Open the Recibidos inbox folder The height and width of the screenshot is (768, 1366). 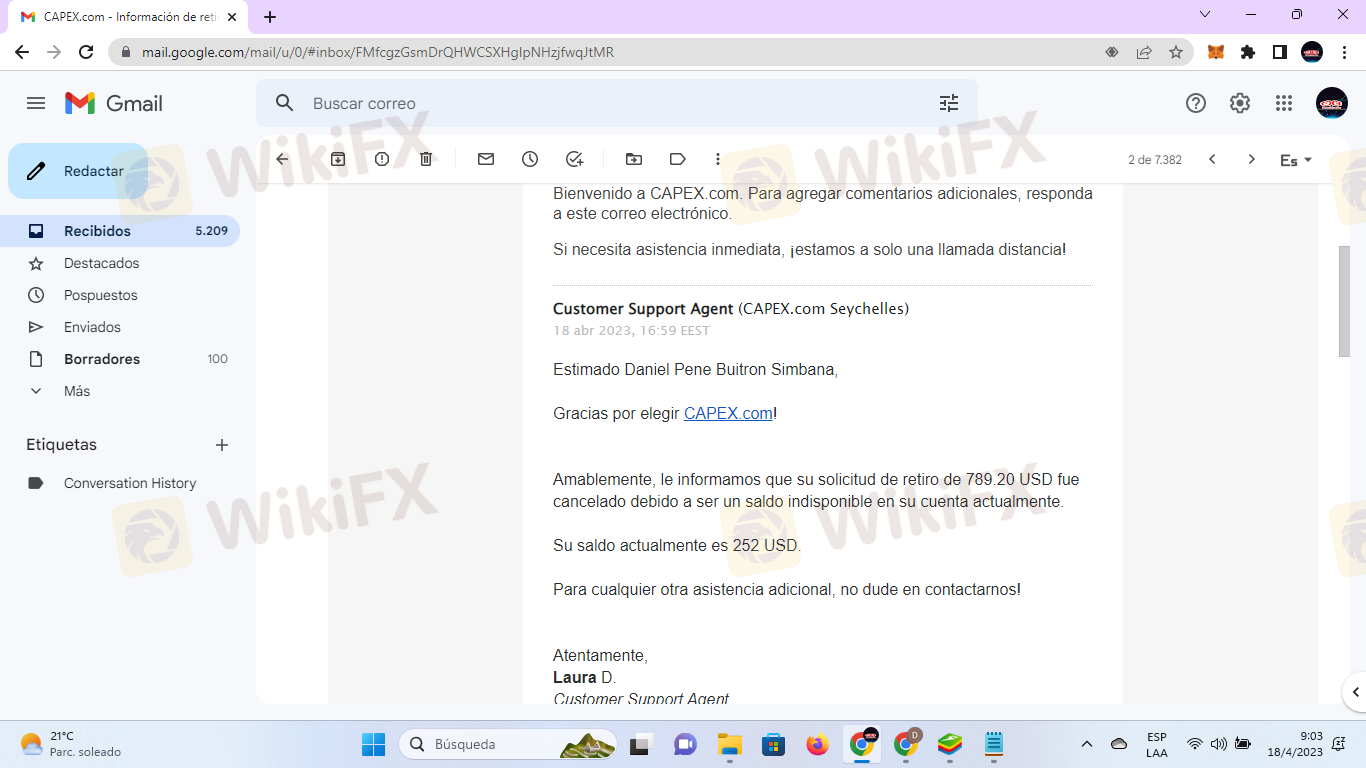tap(120, 231)
